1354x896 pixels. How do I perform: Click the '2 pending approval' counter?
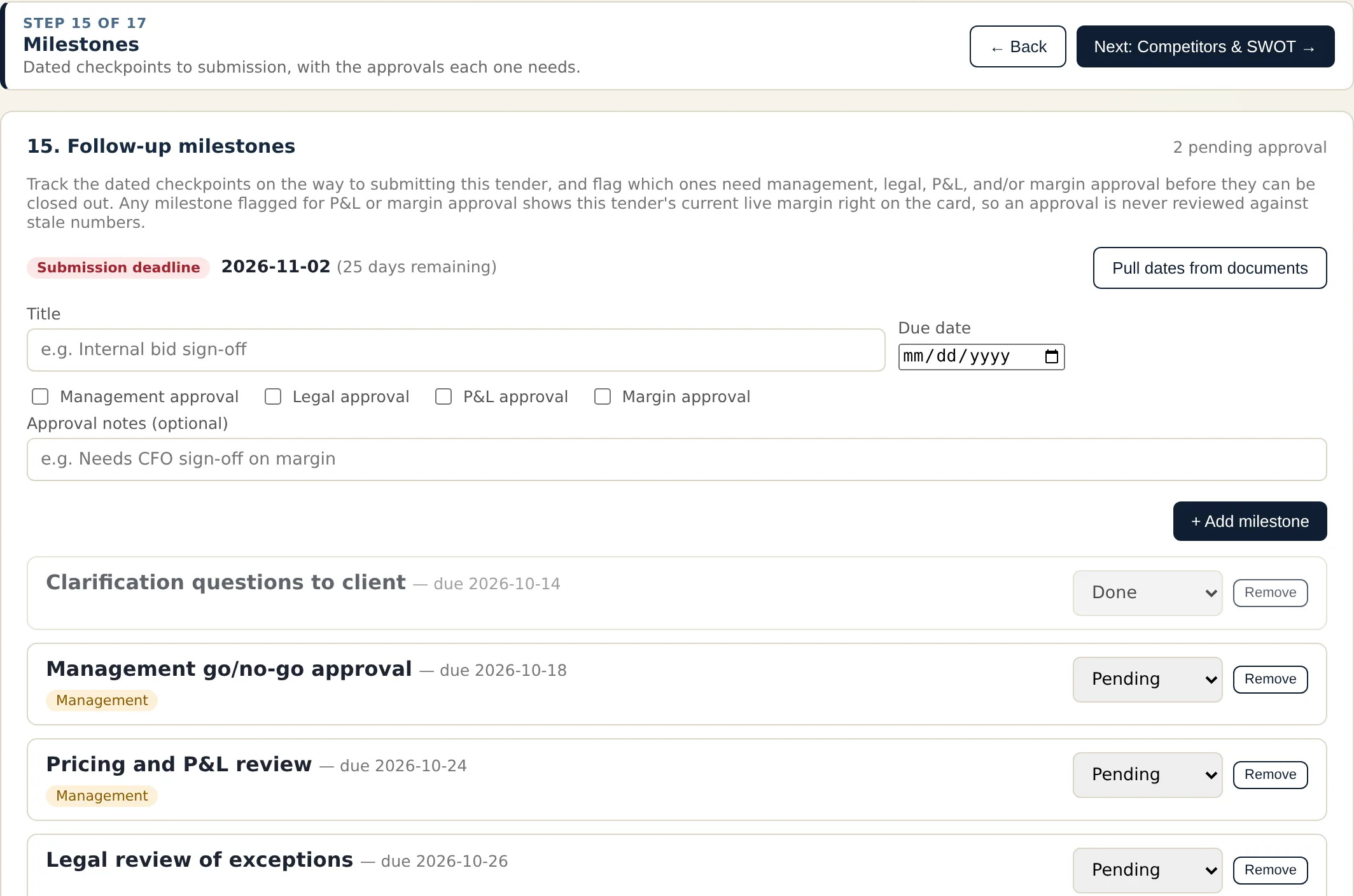tap(1250, 147)
